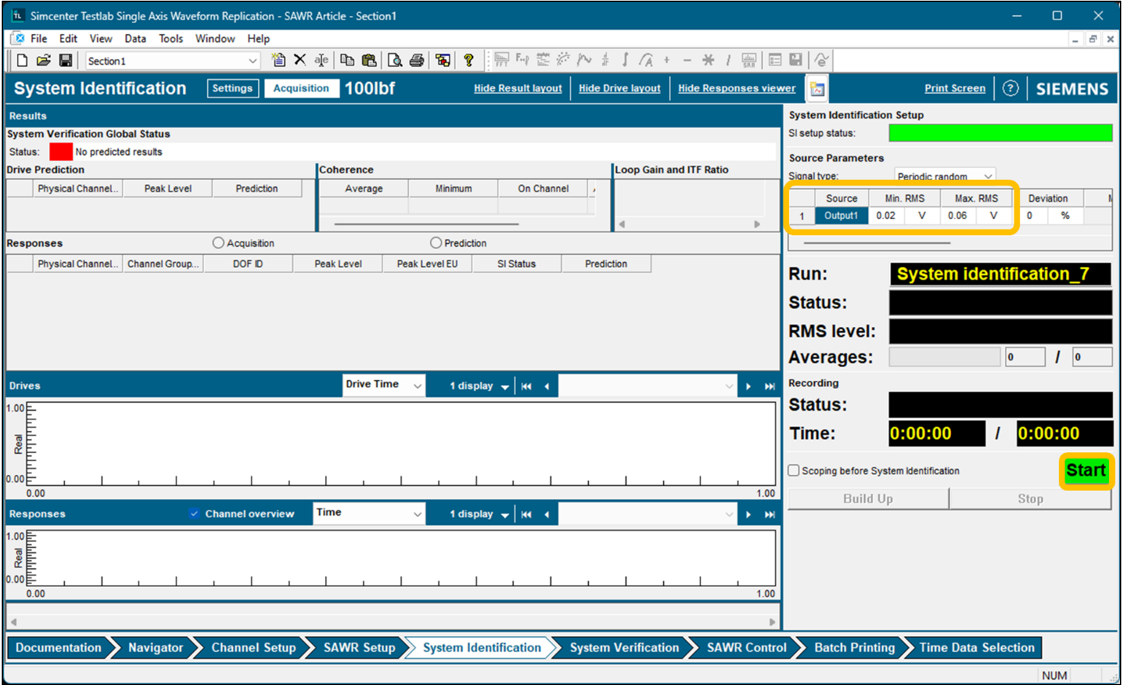Click the Paste clipboard icon
Screen dimensions: 1122x685
(x=368, y=61)
